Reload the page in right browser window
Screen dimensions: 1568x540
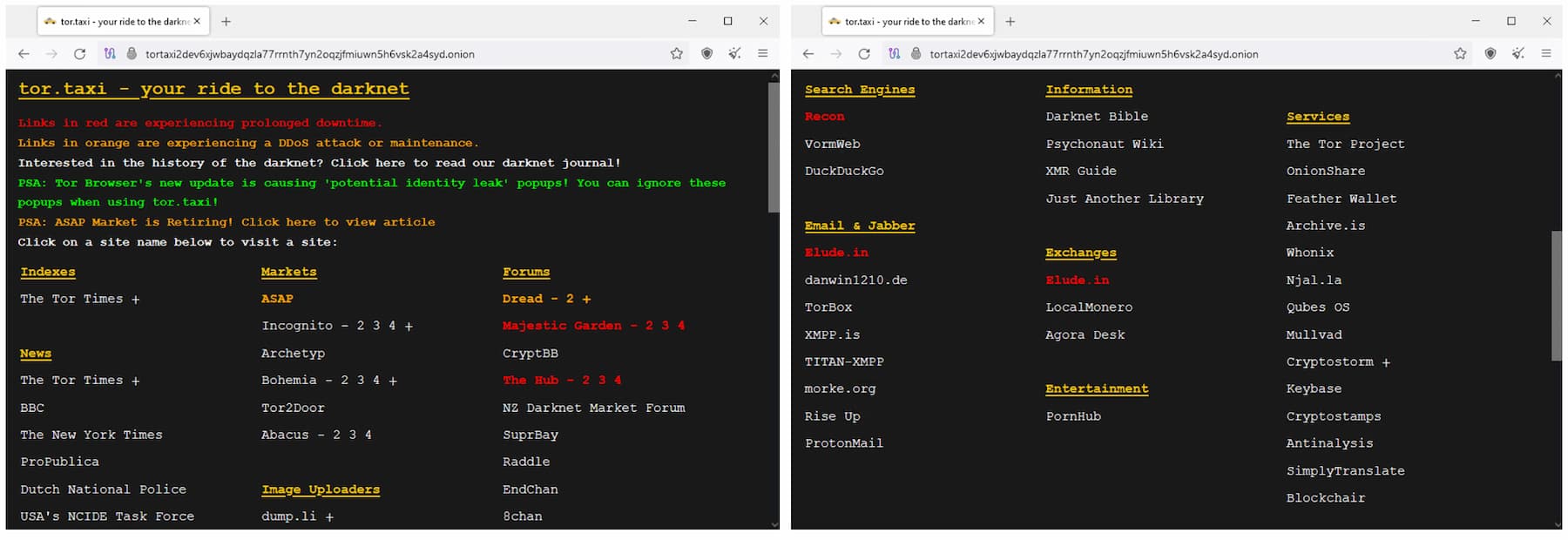pyautogui.click(x=864, y=54)
